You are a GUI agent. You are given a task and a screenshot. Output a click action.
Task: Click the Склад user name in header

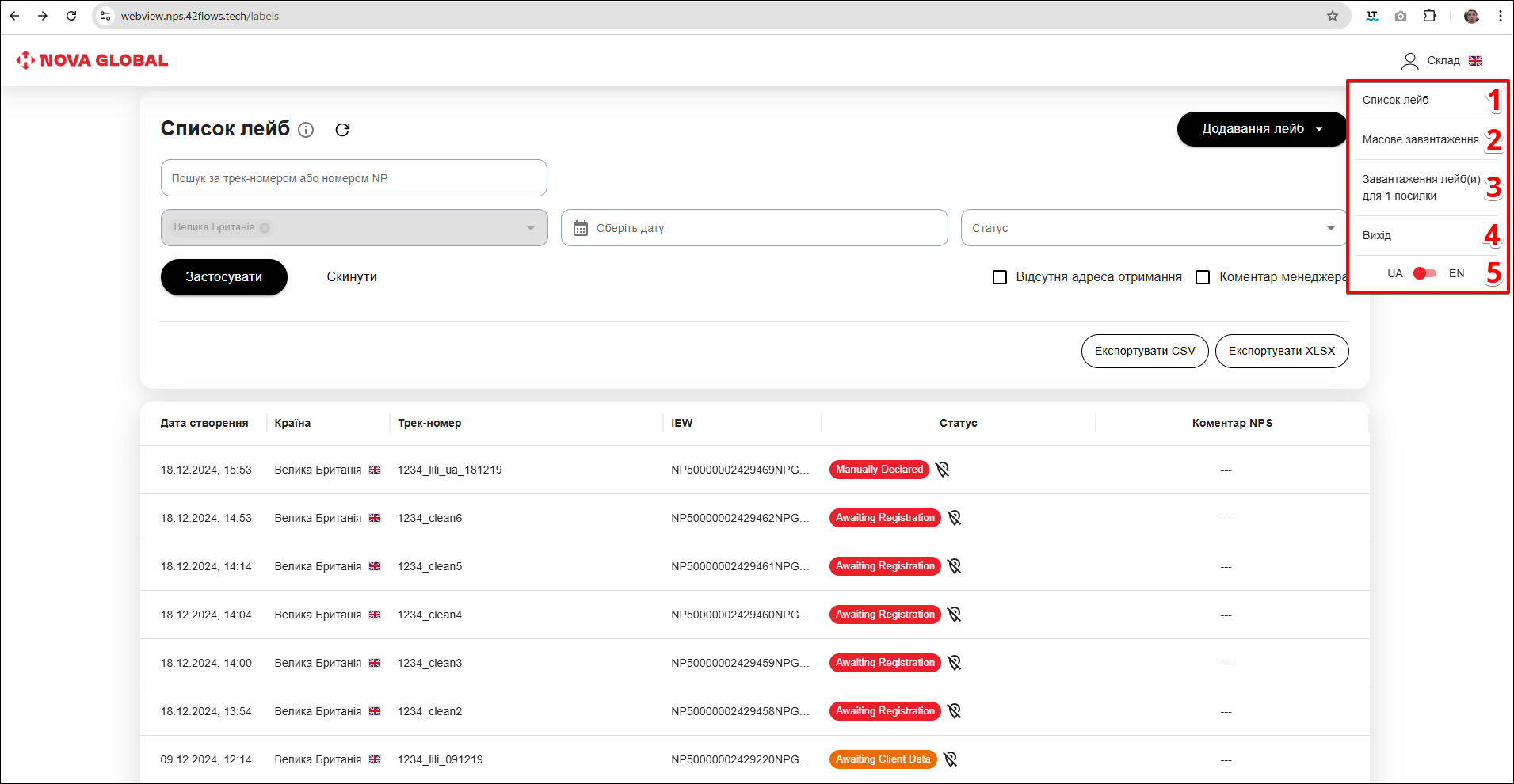[x=1443, y=61]
